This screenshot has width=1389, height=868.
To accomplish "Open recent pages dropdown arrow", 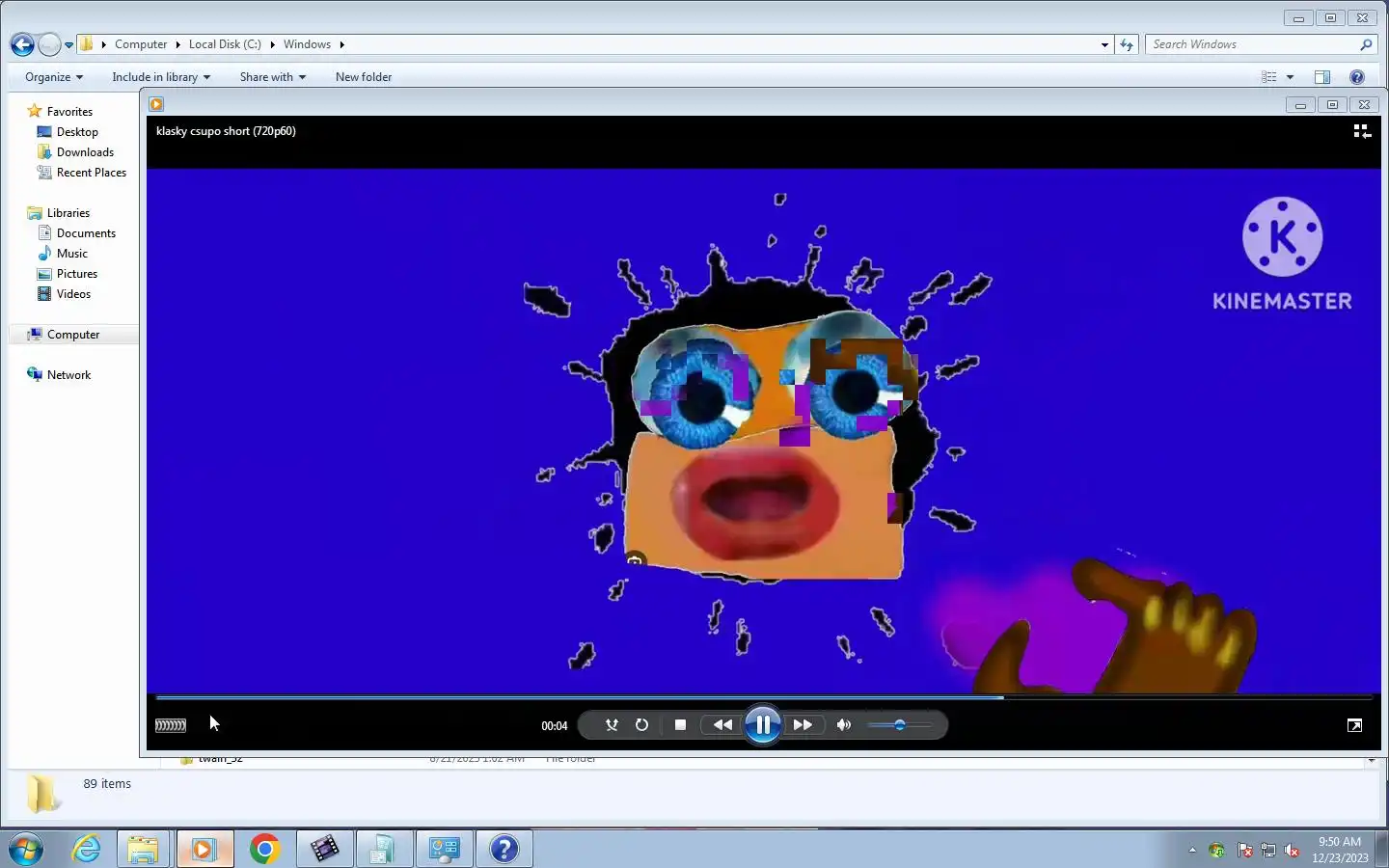I will 68,44.
